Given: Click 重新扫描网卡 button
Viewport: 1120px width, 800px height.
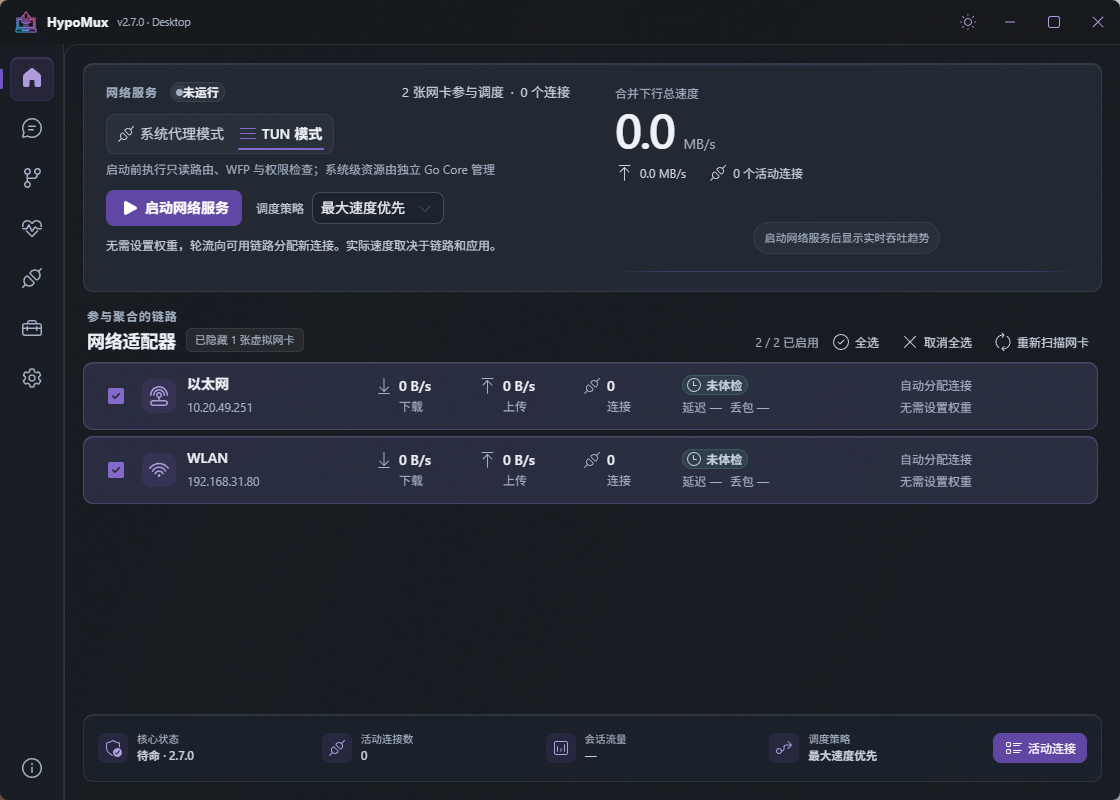Looking at the screenshot, I should [x=1041, y=343].
